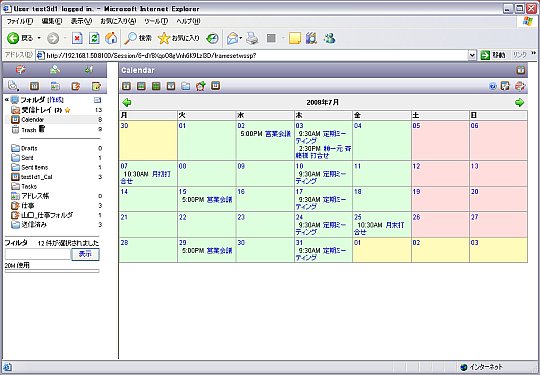
Task: Open the ファイル menu
Action: [20, 21]
